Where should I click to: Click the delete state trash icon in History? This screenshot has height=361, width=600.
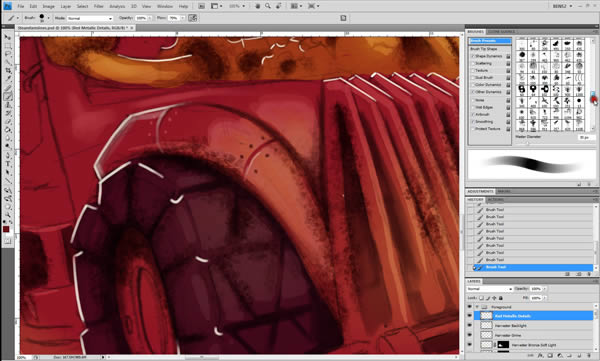590,274
